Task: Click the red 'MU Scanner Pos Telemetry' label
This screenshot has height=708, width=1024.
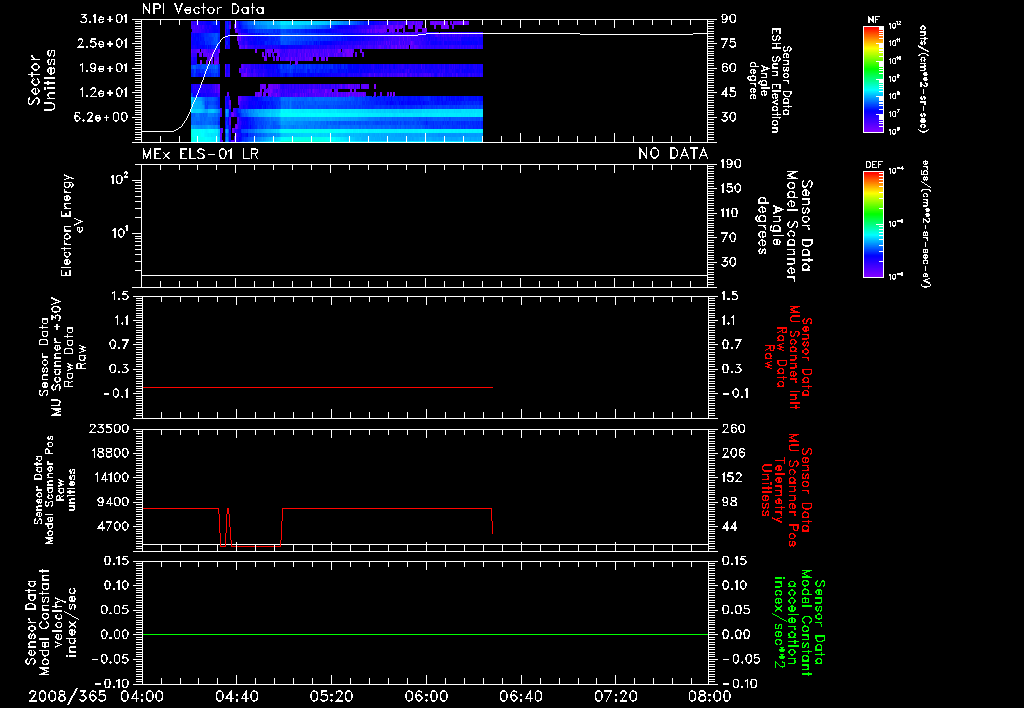Action: click(x=788, y=490)
